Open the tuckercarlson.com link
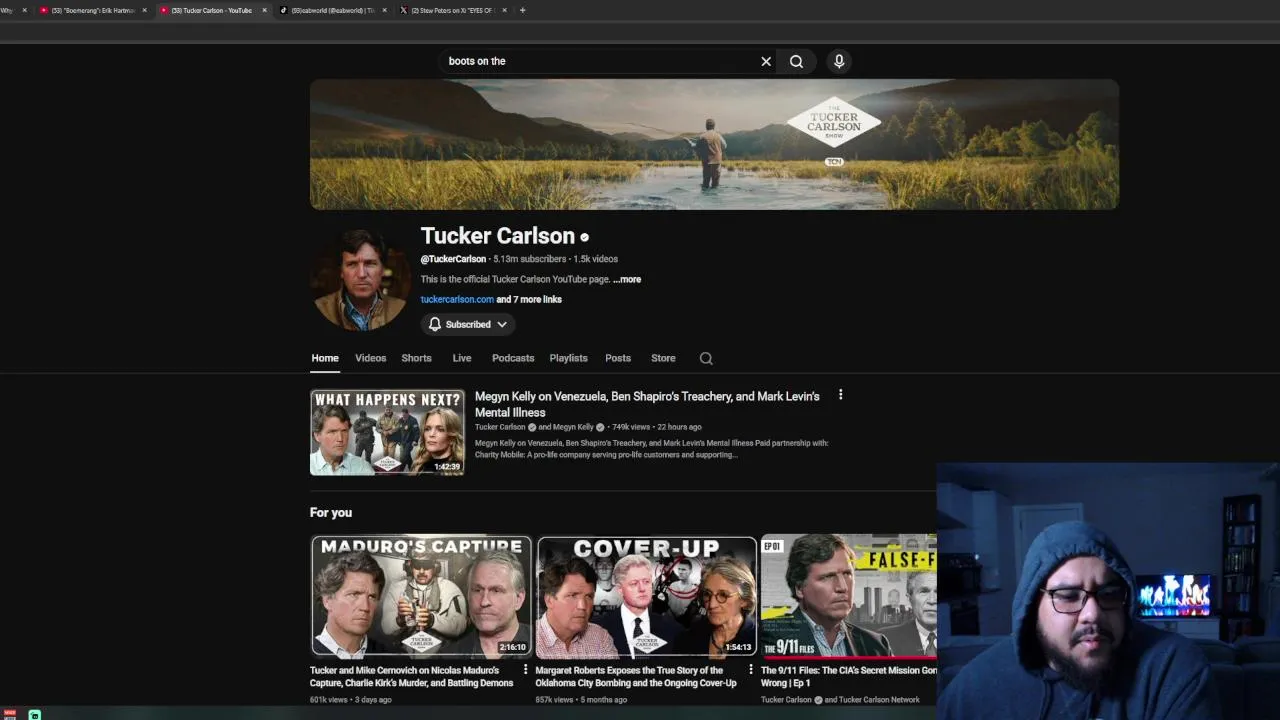The height and width of the screenshot is (720, 1280). [457, 299]
